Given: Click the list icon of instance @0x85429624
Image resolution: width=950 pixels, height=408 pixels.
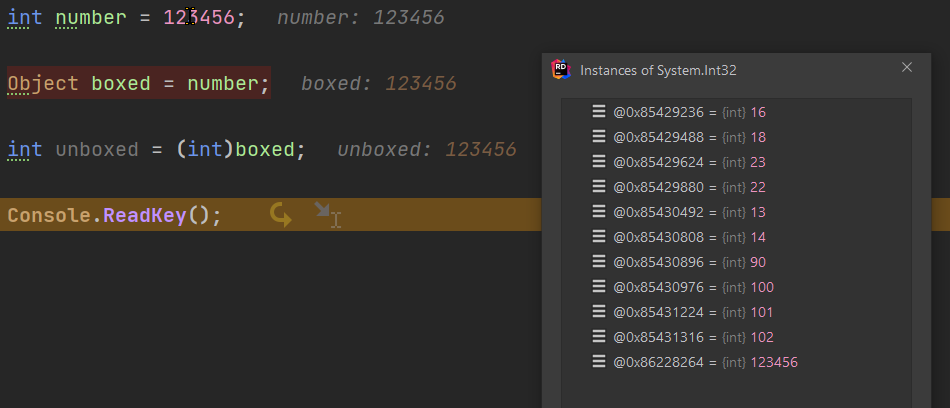Looking at the screenshot, I should click(x=599, y=162).
